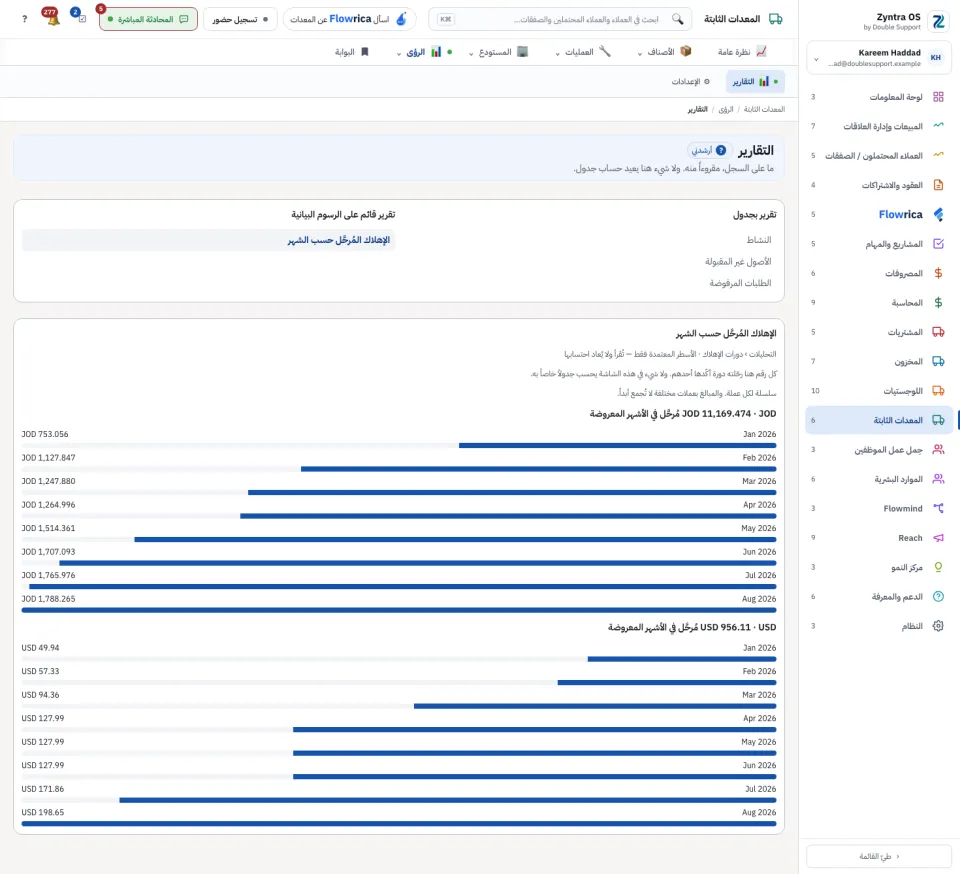Click the lightbulb icon beside مركز النمو

click(938, 567)
